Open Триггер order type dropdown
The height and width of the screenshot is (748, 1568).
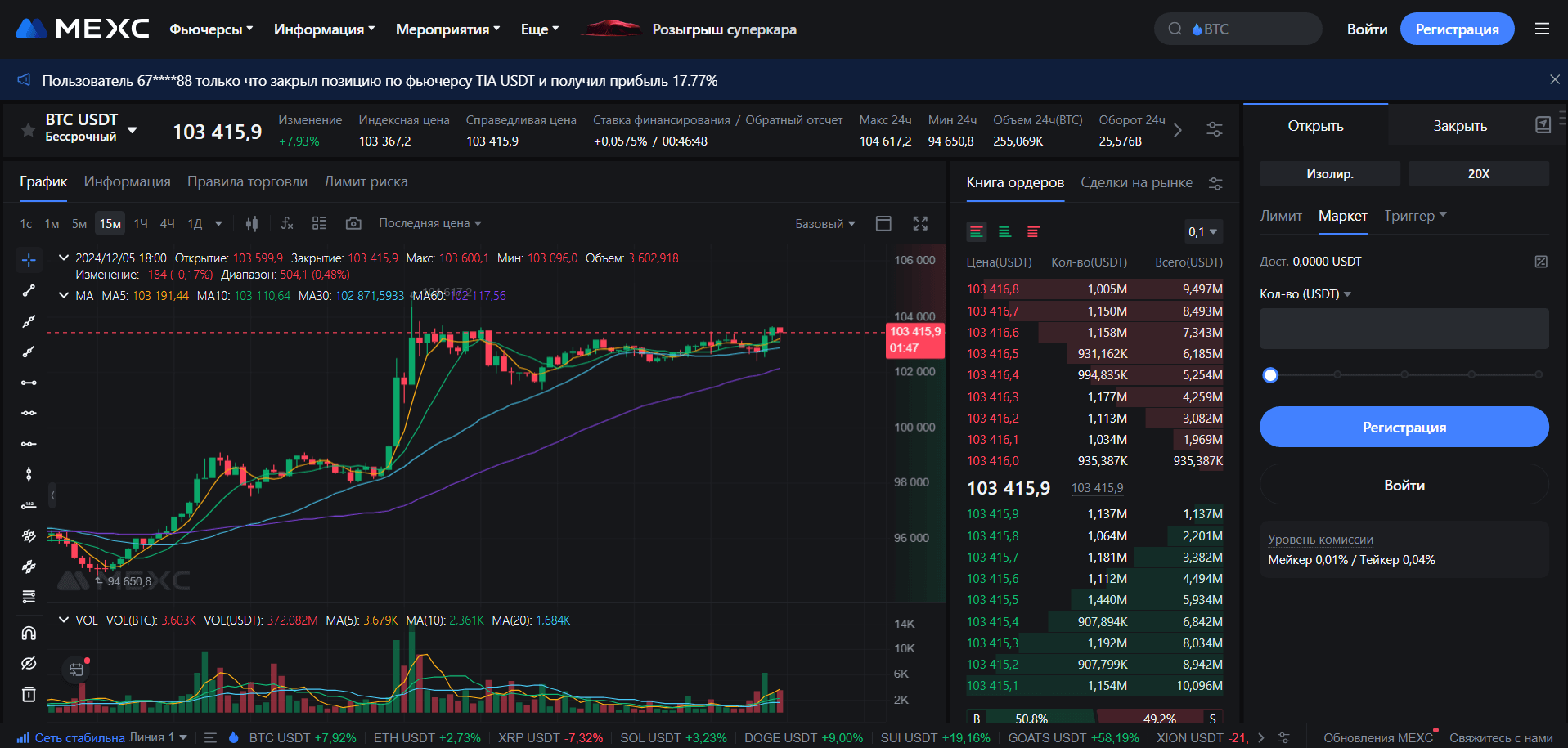coord(1415,216)
